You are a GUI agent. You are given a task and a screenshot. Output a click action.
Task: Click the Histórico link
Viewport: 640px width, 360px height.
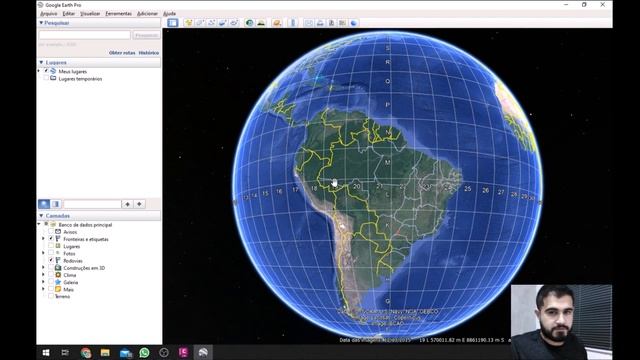pyautogui.click(x=149, y=53)
